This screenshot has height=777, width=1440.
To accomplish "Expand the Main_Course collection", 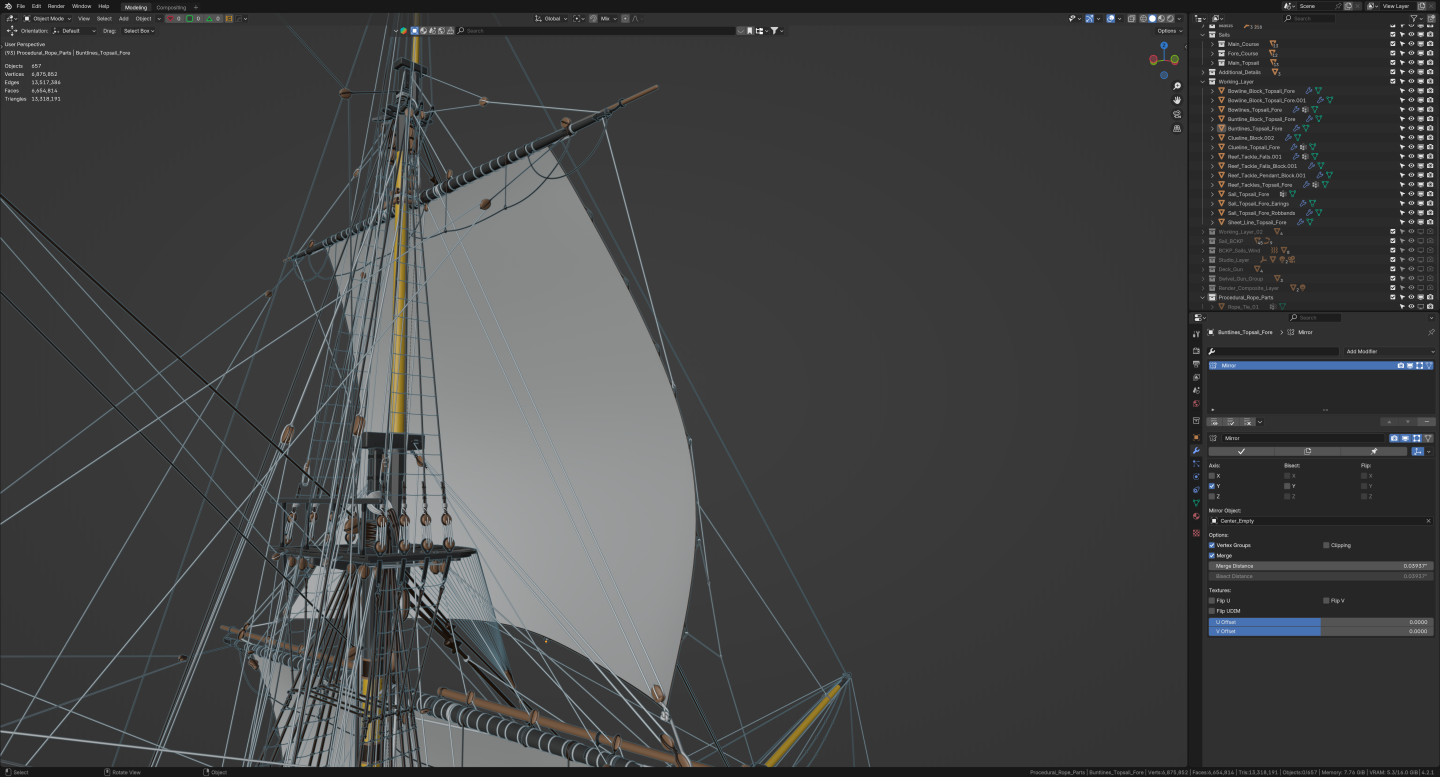I will tap(1212, 44).
